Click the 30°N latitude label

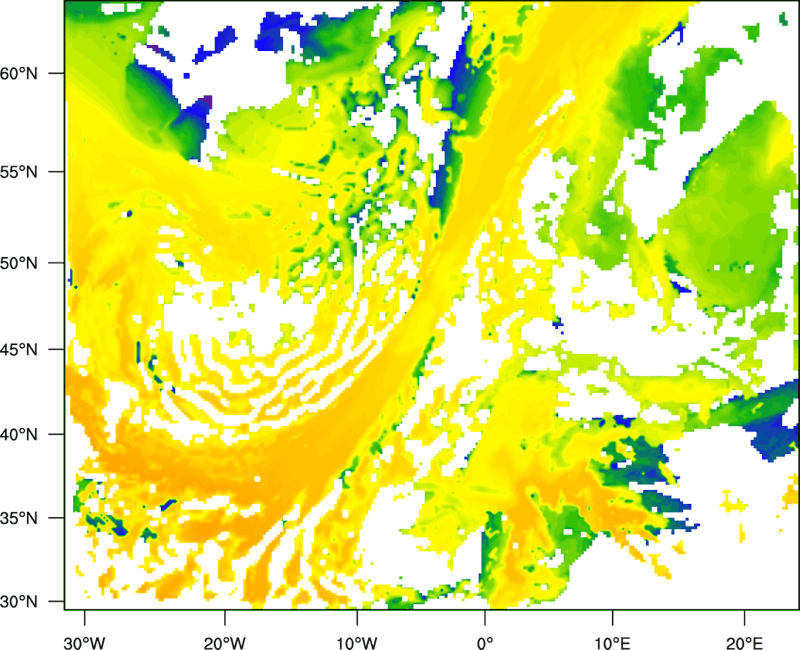[x=19, y=602]
